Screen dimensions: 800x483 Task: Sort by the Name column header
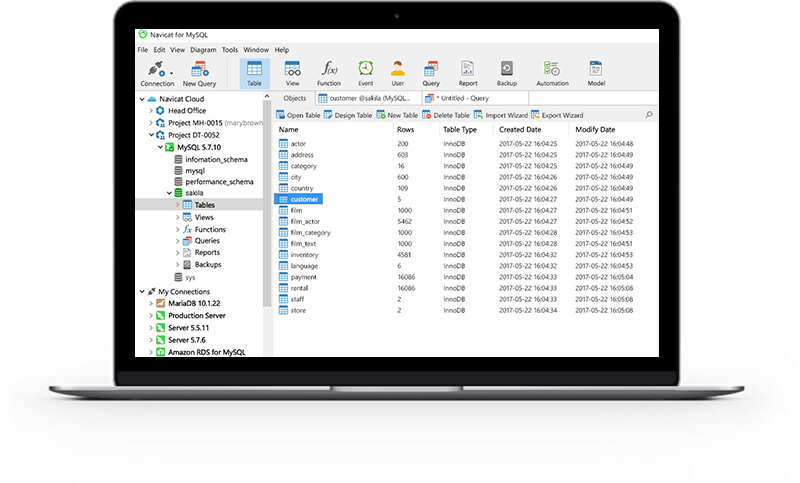click(x=289, y=130)
